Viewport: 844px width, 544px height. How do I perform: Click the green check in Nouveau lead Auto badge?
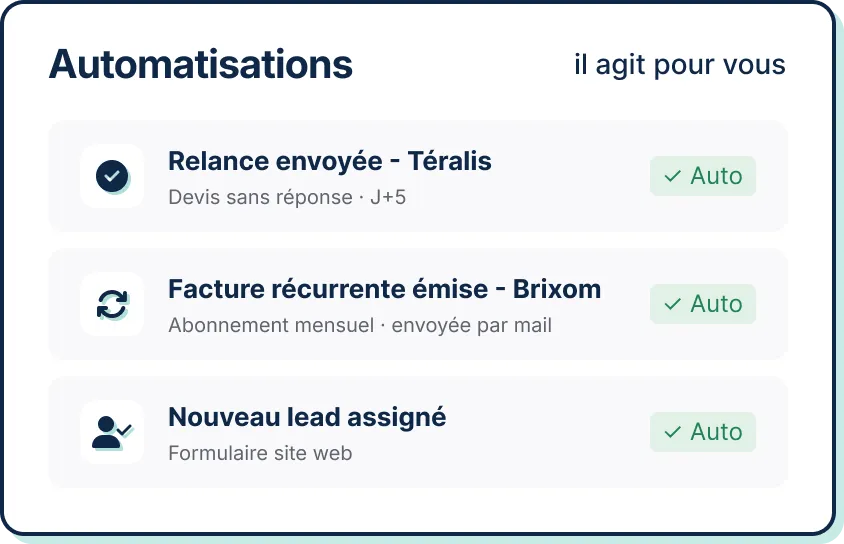tap(673, 432)
